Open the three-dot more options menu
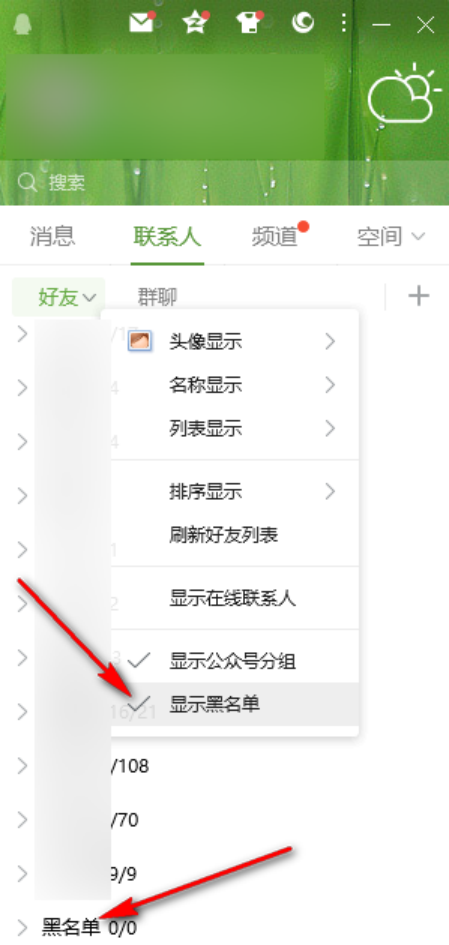Viewport: 449px width, 945px height. click(344, 24)
